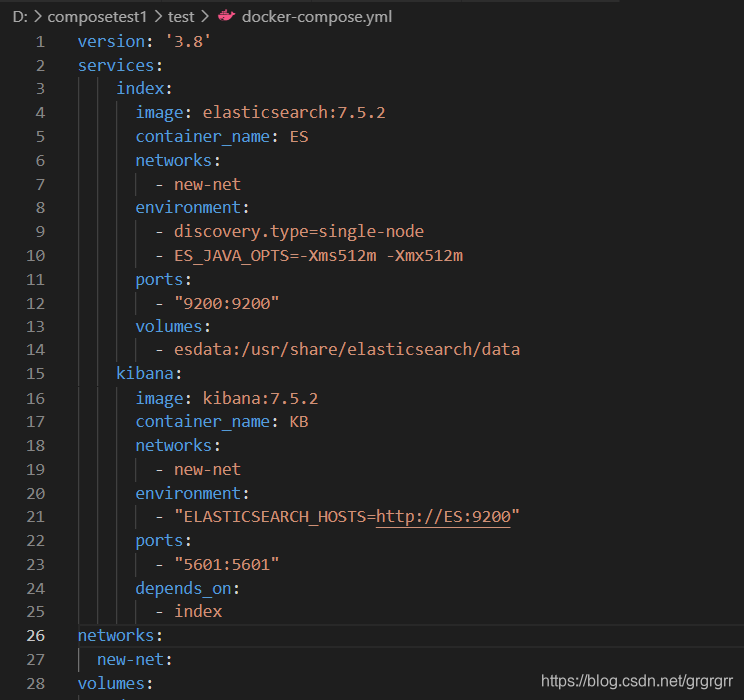
Task: Click ELASTICSEARCH_HOSTS variable name
Action: [275, 516]
